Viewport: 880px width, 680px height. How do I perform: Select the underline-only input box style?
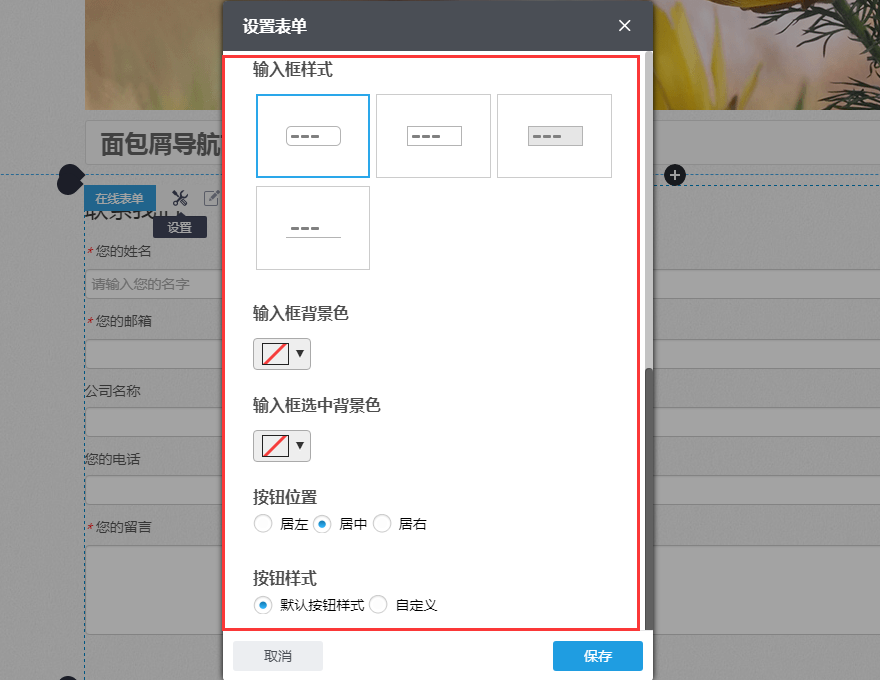pyautogui.click(x=313, y=228)
